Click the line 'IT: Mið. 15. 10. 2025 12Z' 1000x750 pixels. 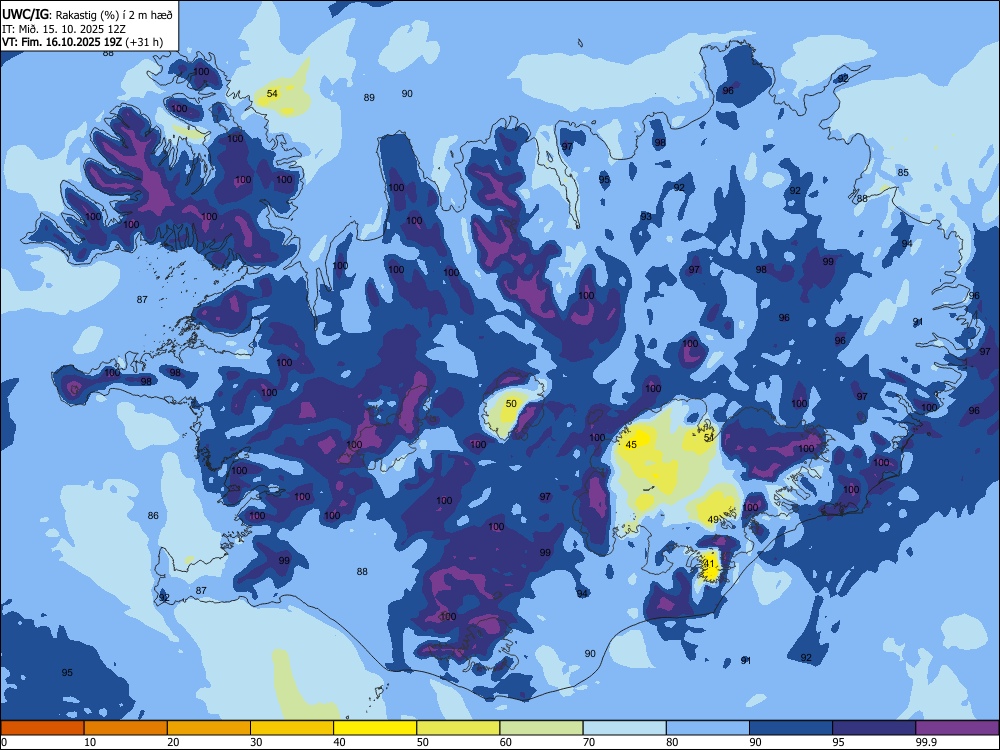[64, 29]
